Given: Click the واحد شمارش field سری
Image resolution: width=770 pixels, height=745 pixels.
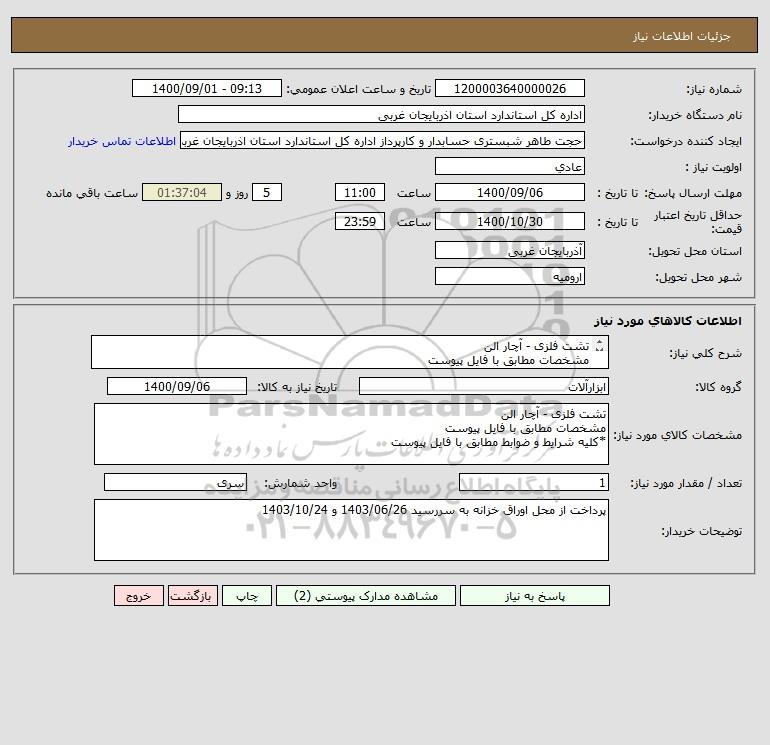Looking at the screenshot, I should coord(175,482).
